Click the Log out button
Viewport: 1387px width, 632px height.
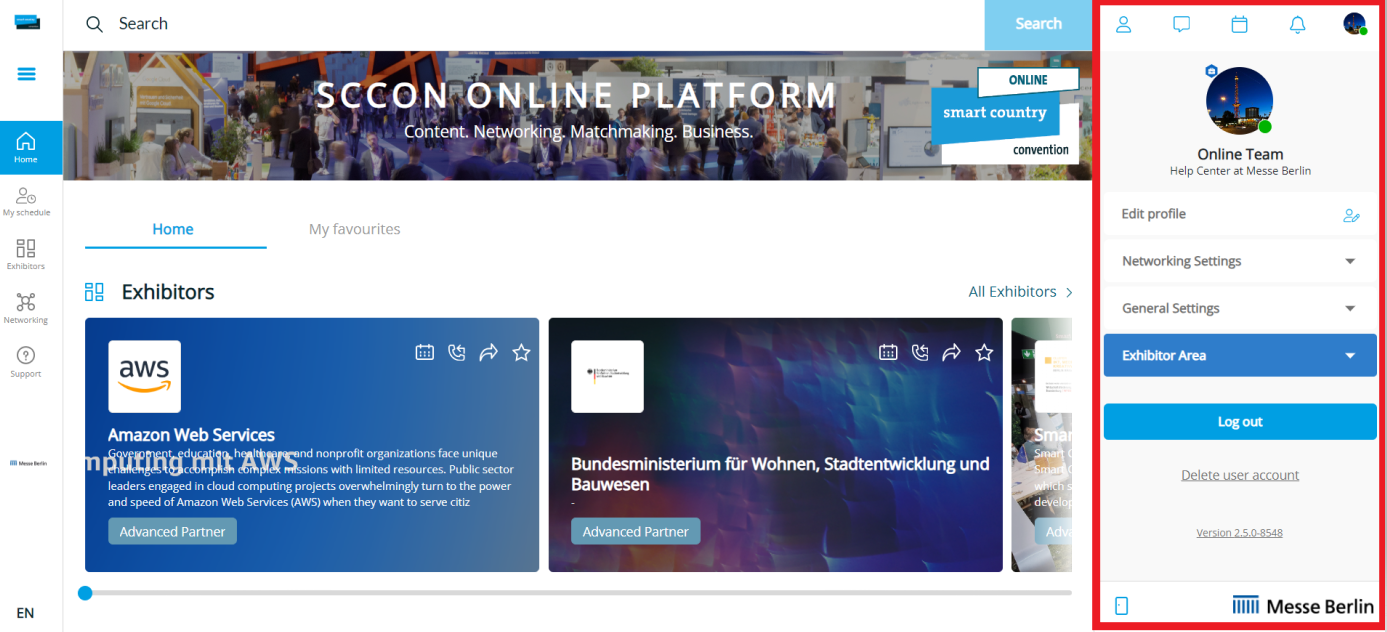tap(1240, 422)
